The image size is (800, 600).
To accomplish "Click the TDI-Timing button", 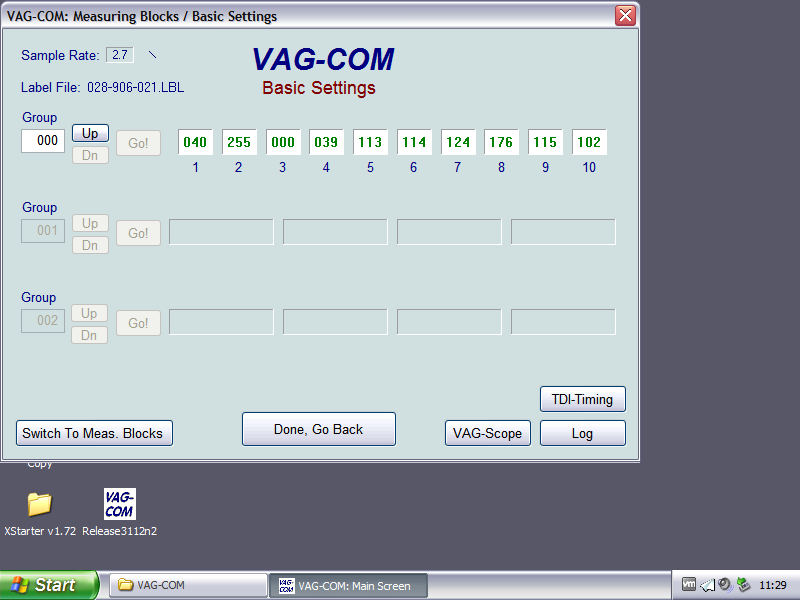I will pyautogui.click(x=582, y=399).
